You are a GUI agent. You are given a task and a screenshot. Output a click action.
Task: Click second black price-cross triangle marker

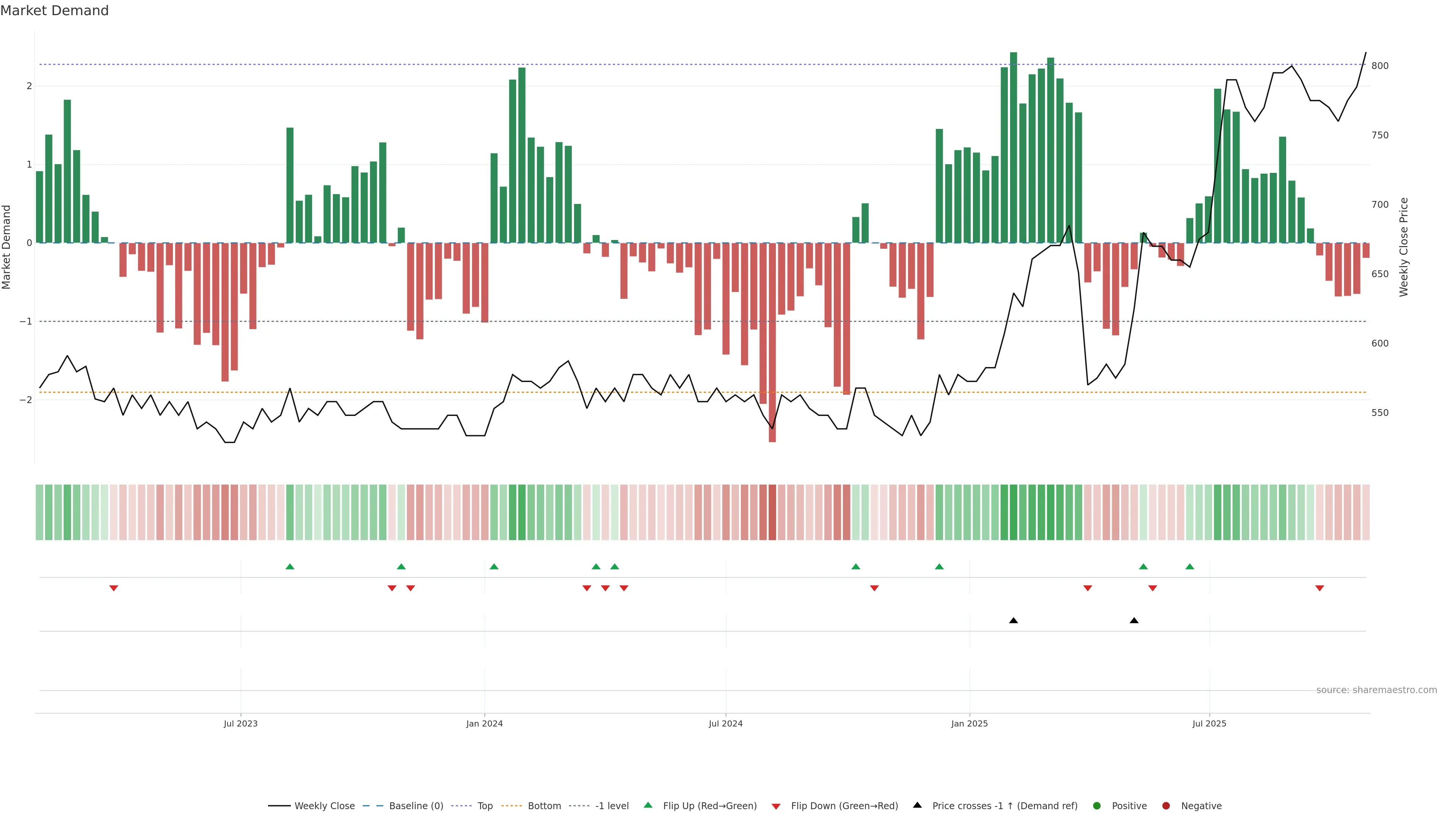tap(1134, 621)
